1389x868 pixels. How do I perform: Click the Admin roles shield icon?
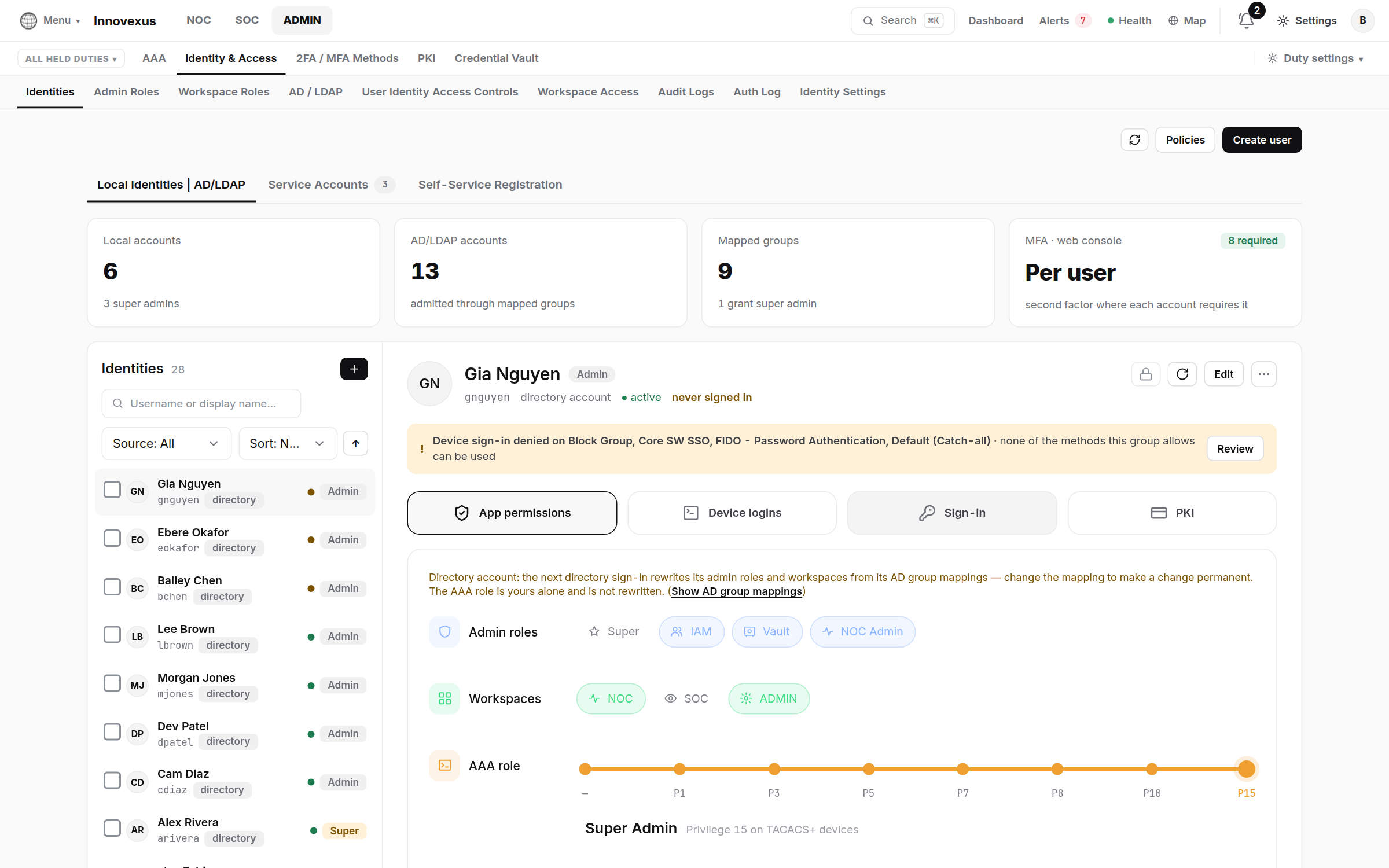pyautogui.click(x=444, y=632)
